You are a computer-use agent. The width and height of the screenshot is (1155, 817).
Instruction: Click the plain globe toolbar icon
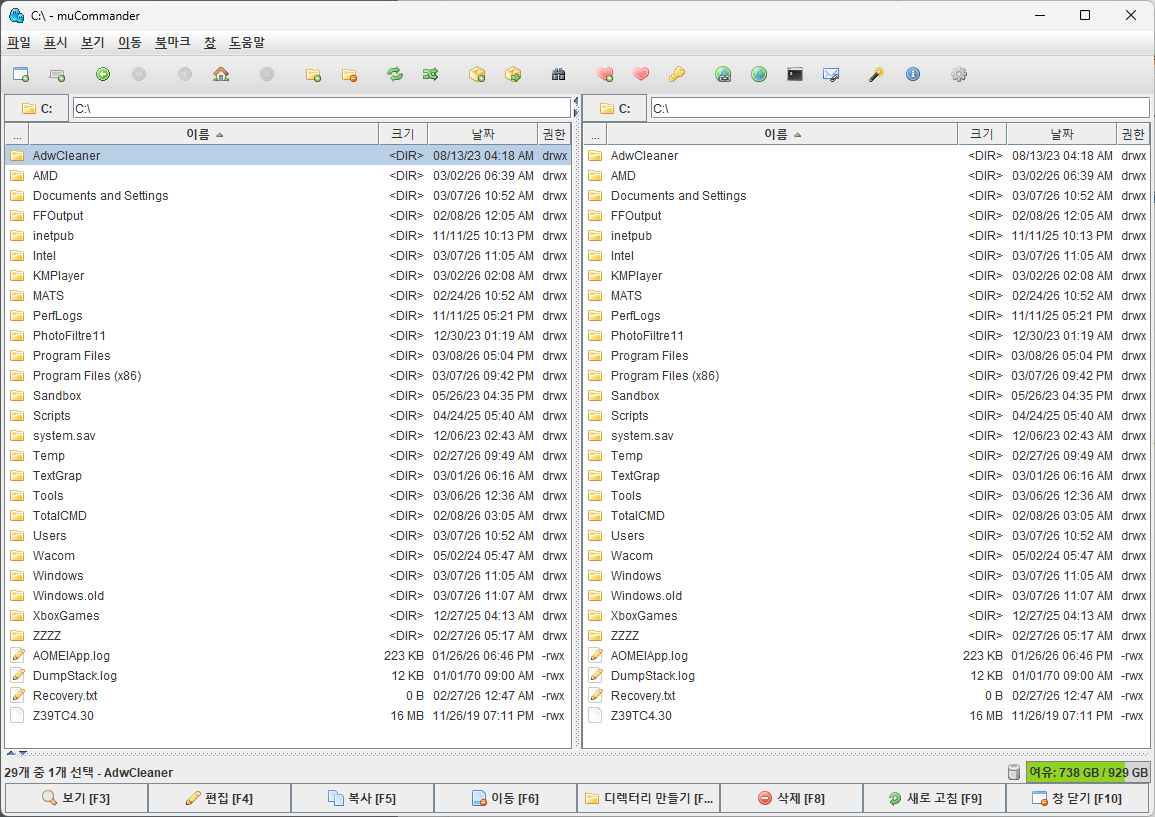tap(759, 74)
